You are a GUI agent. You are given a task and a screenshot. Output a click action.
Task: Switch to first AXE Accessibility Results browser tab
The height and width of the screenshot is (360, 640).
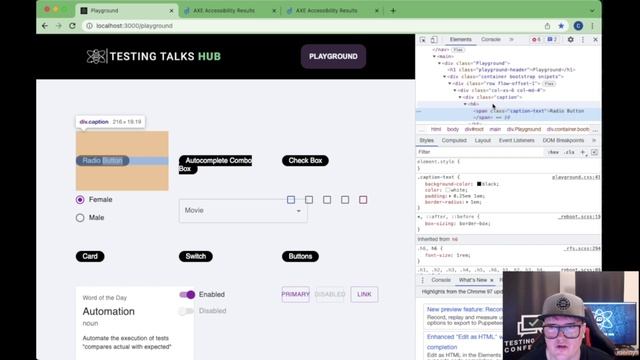[x=230, y=11]
